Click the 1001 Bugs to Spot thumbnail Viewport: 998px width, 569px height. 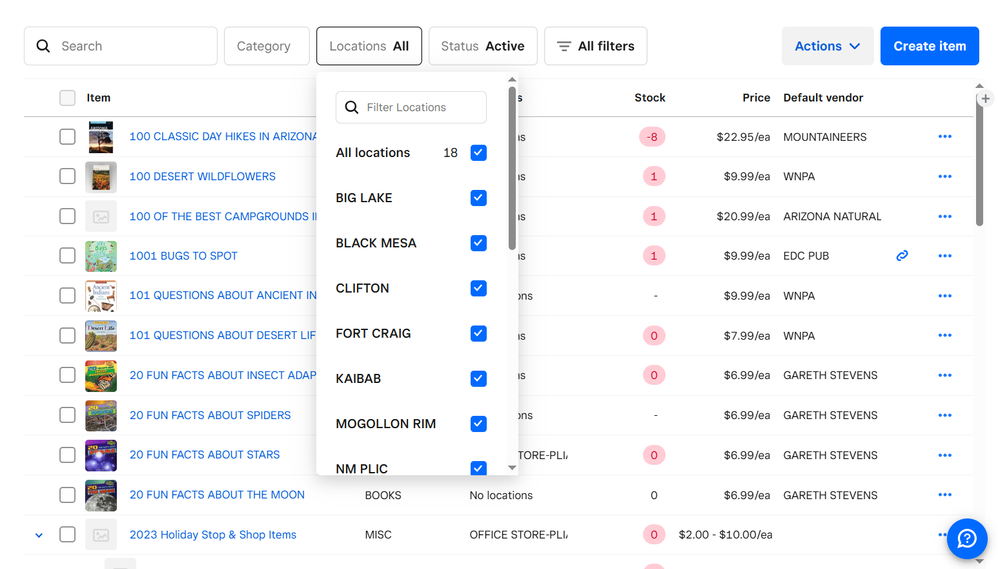pyautogui.click(x=101, y=256)
